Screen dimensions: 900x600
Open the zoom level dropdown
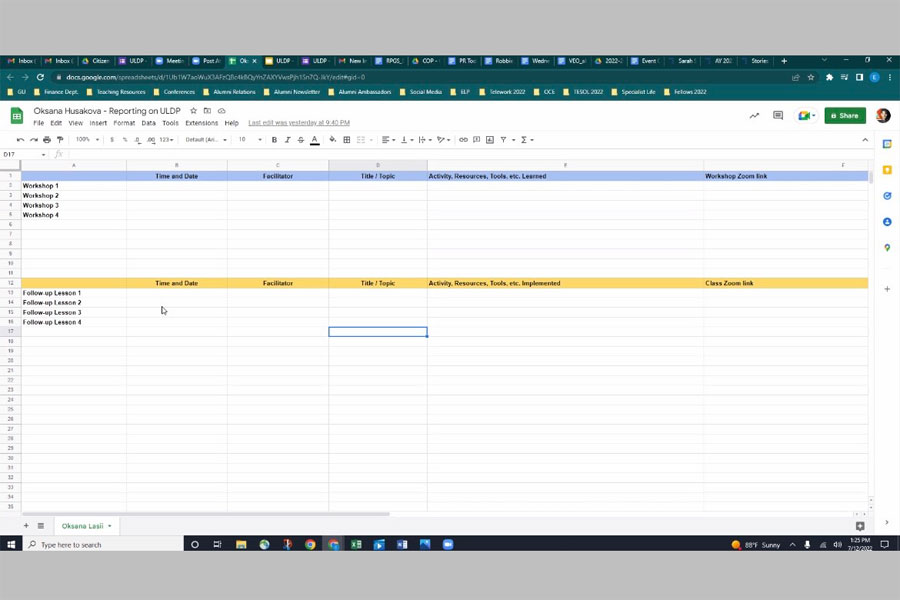pyautogui.click(x=86, y=140)
